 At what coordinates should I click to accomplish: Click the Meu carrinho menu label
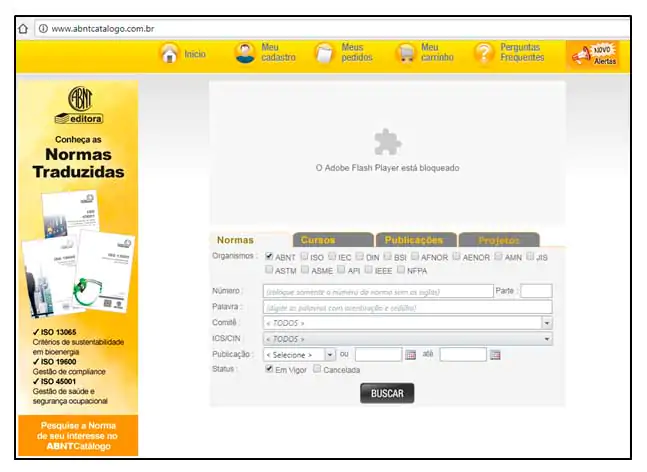[x=437, y=52]
